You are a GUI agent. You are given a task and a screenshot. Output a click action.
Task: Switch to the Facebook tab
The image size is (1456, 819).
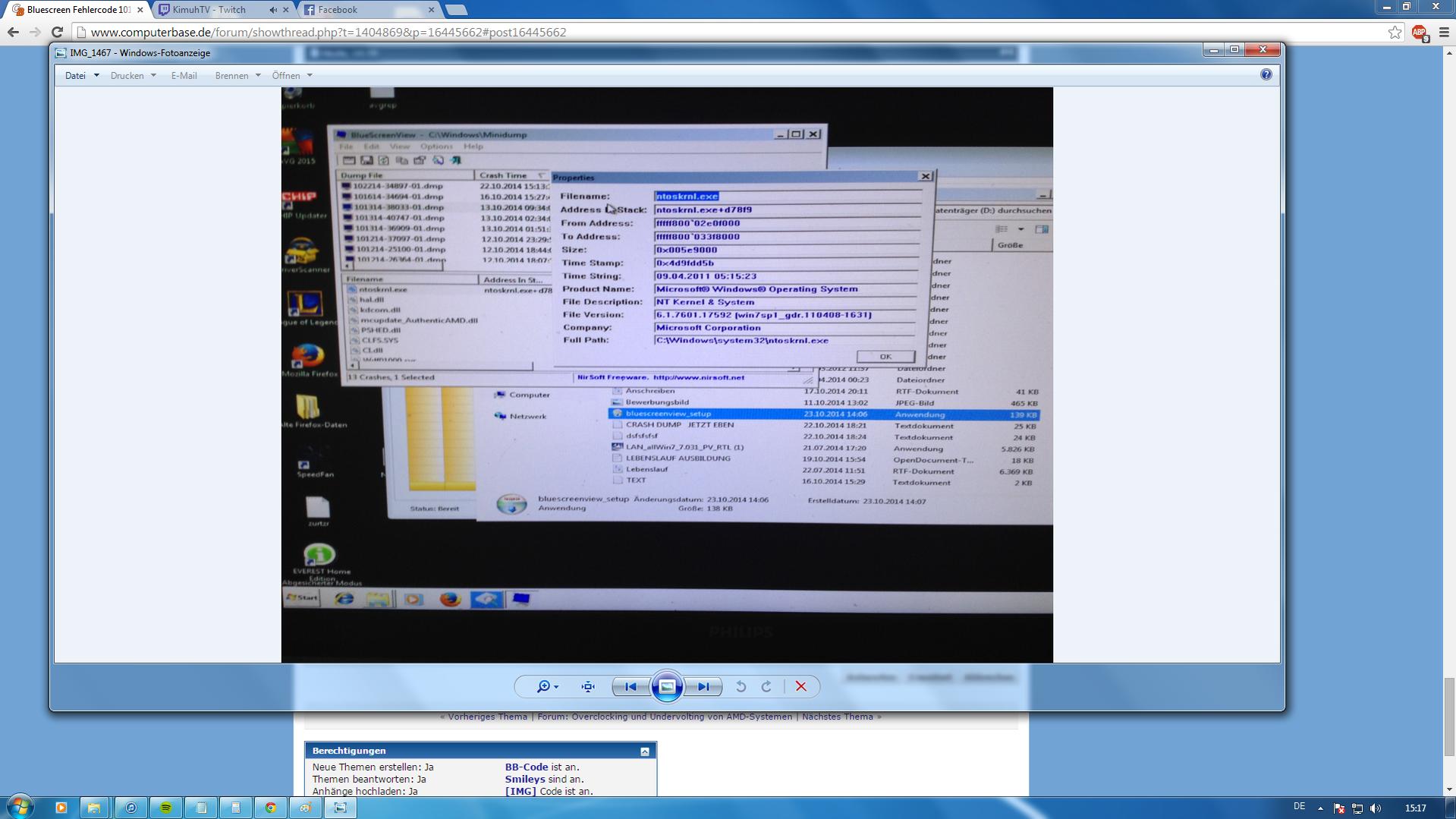point(368,10)
